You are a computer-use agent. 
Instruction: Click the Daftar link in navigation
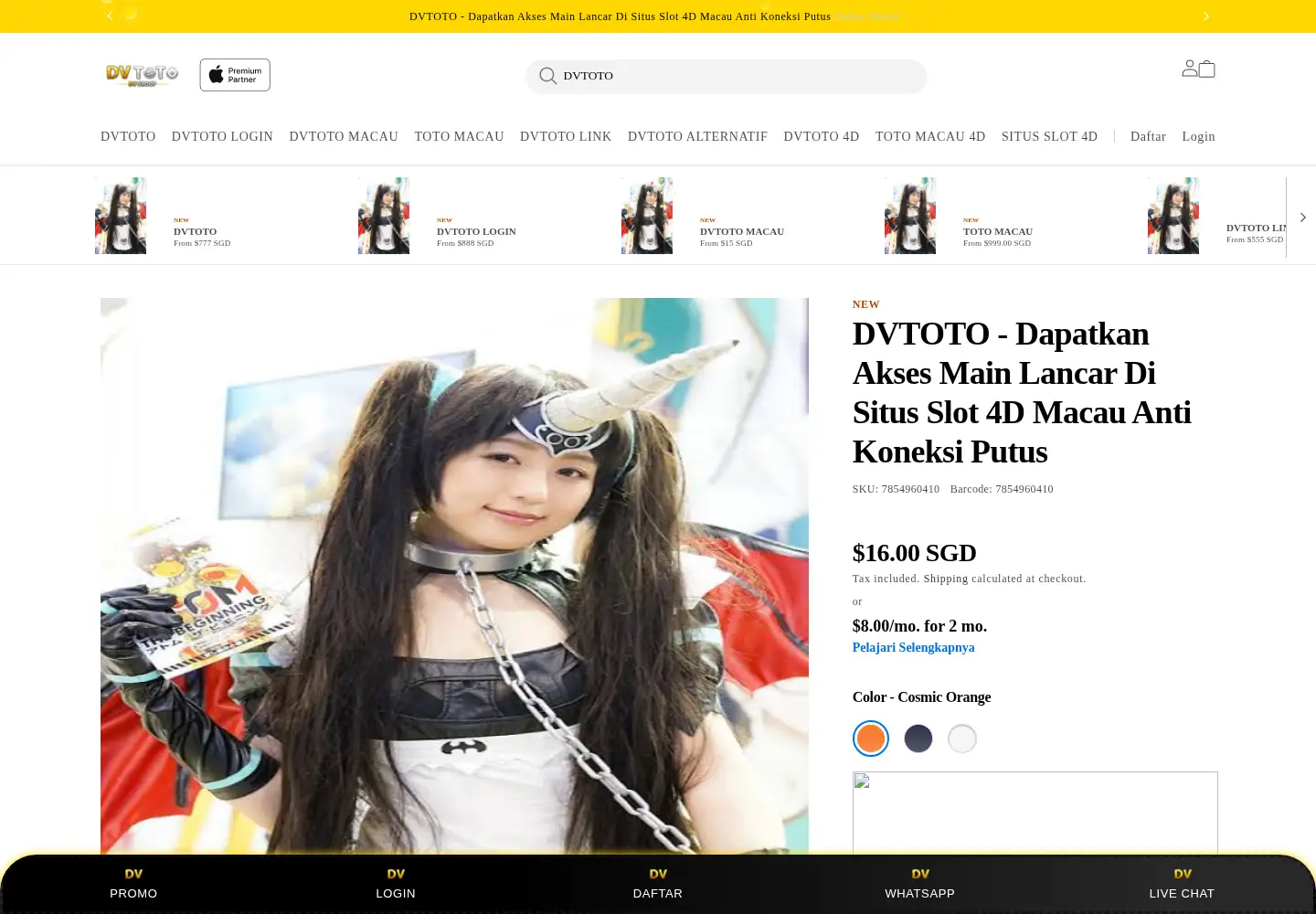click(x=1148, y=136)
